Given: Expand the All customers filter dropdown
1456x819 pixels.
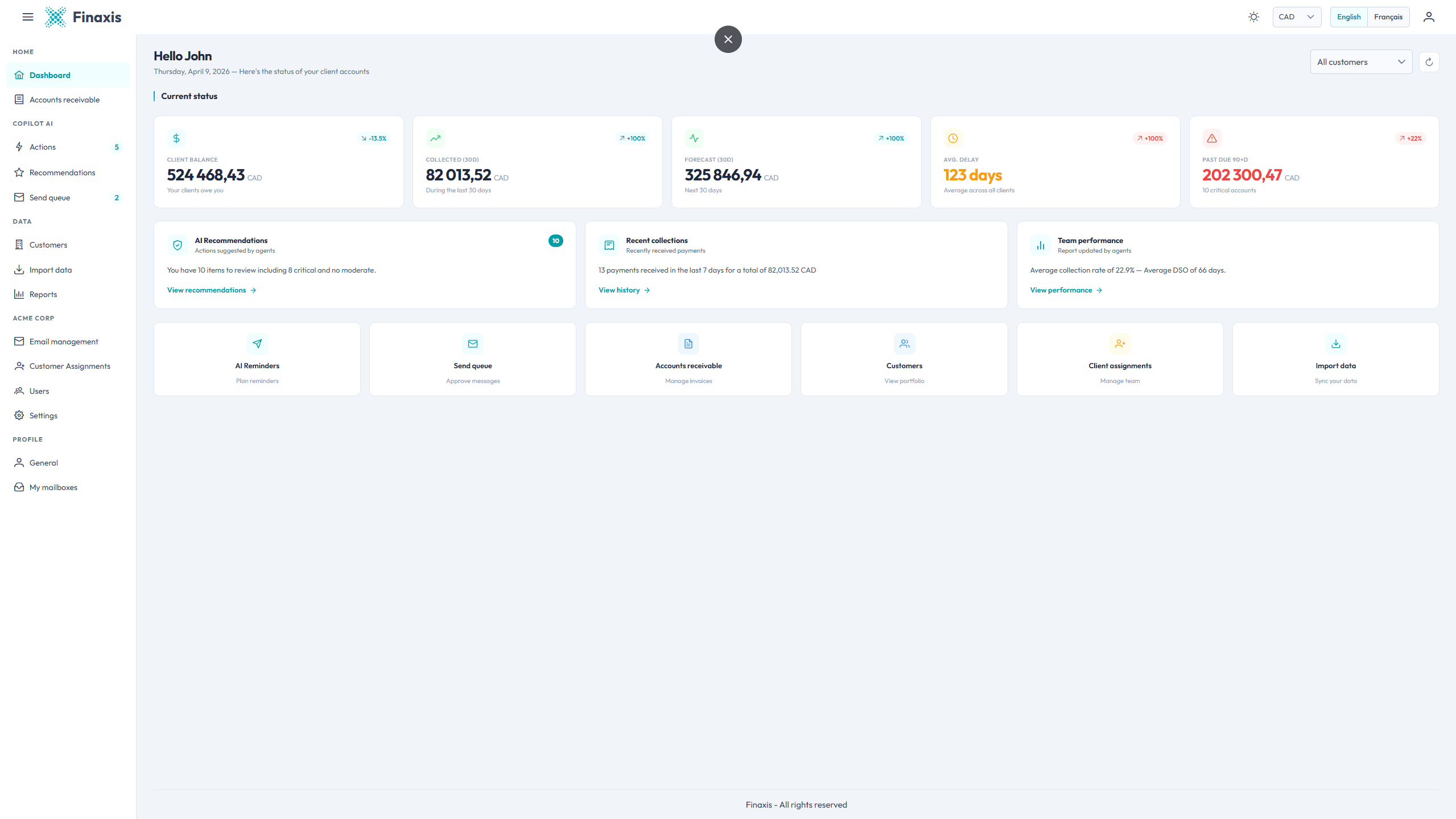Looking at the screenshot, I should point(1360,62).
